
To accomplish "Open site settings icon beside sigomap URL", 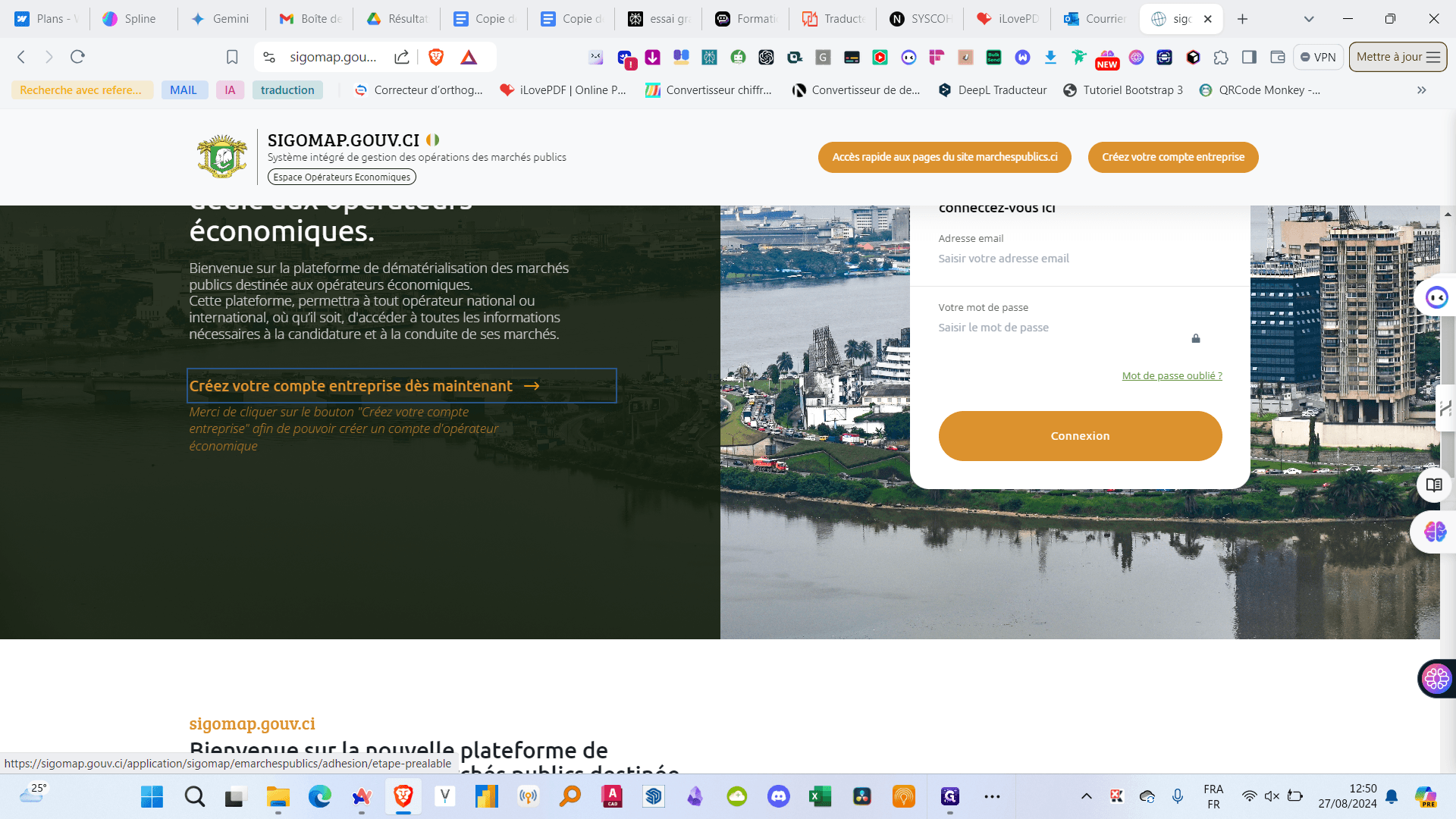I will [x=269, y=57].
